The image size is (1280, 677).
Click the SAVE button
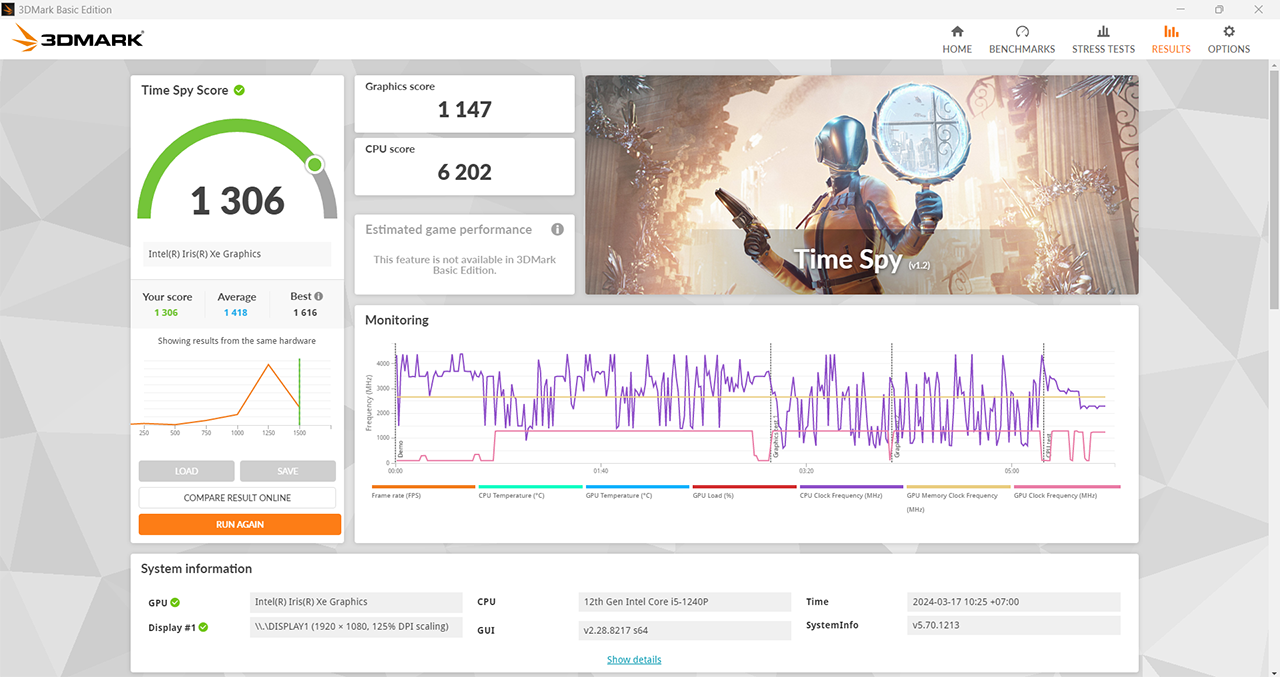[x=288, y=471]
